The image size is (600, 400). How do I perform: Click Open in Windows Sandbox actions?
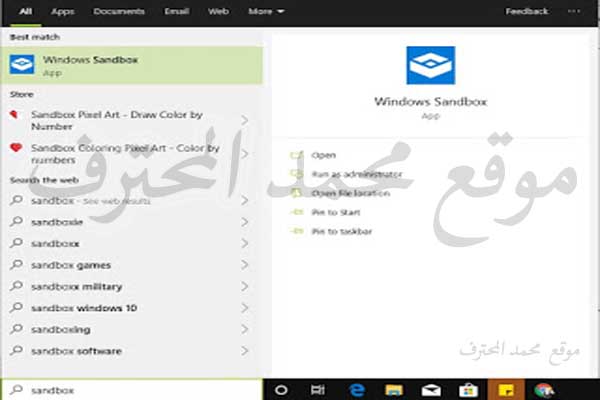324,155
